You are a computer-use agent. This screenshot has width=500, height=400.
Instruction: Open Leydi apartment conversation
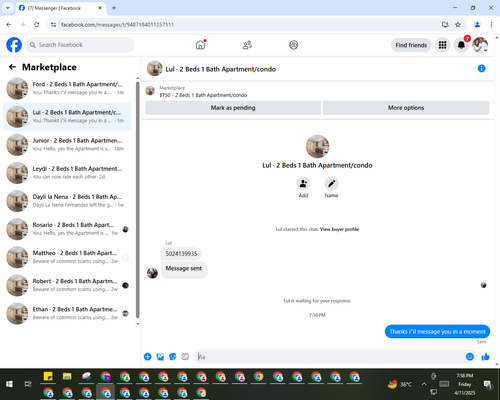[x=68, y=173]
